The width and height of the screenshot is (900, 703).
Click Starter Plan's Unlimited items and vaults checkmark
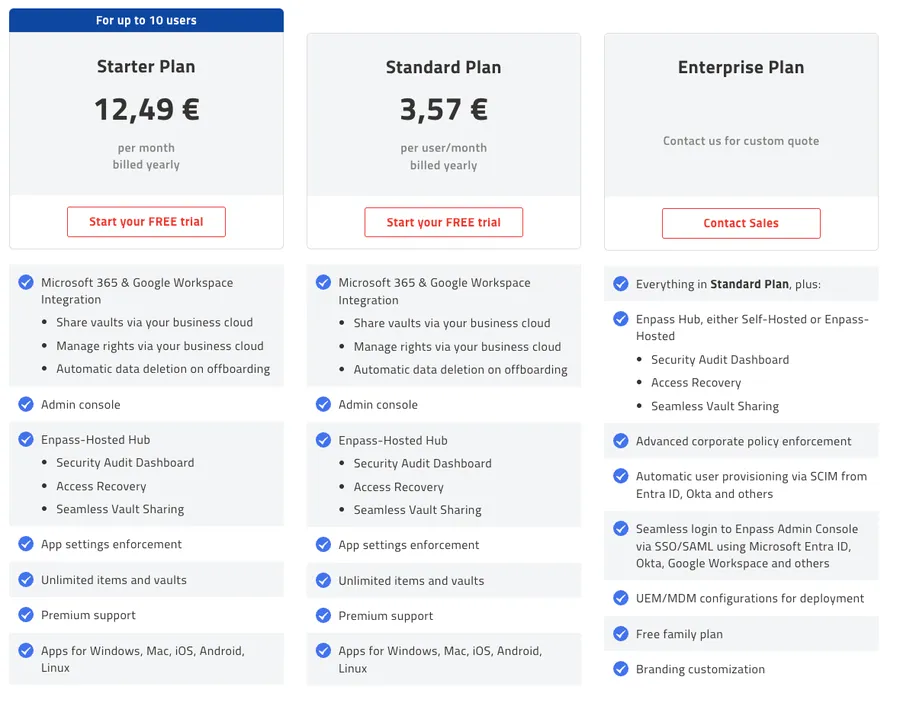pos(26,580)
